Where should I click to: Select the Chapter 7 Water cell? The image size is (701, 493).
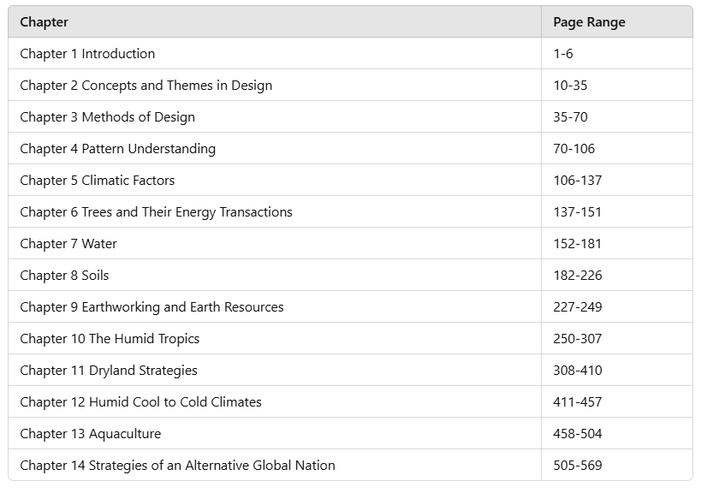[x=69, y=244]
